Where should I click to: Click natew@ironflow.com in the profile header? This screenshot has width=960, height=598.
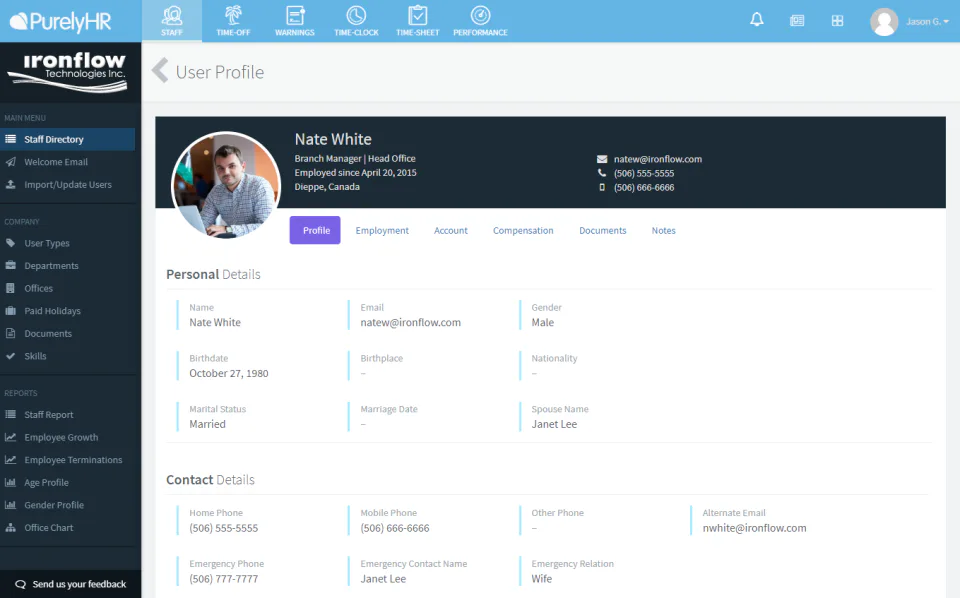658,159
